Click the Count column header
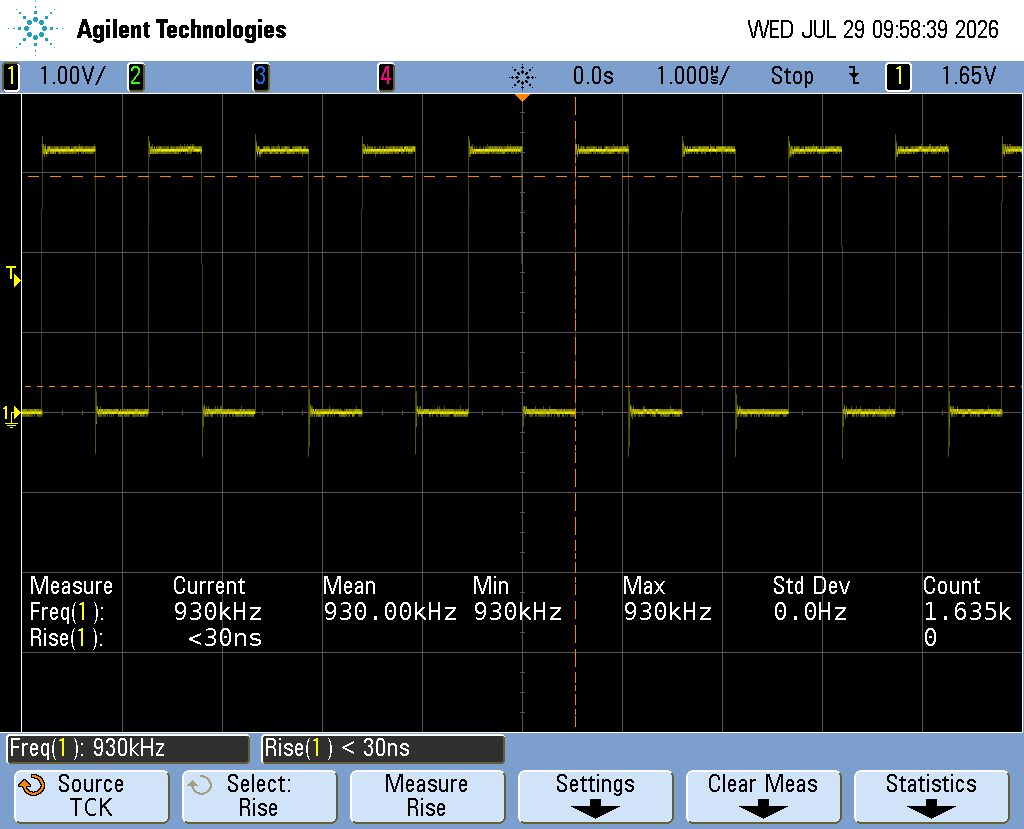 (x=952, y=585)
